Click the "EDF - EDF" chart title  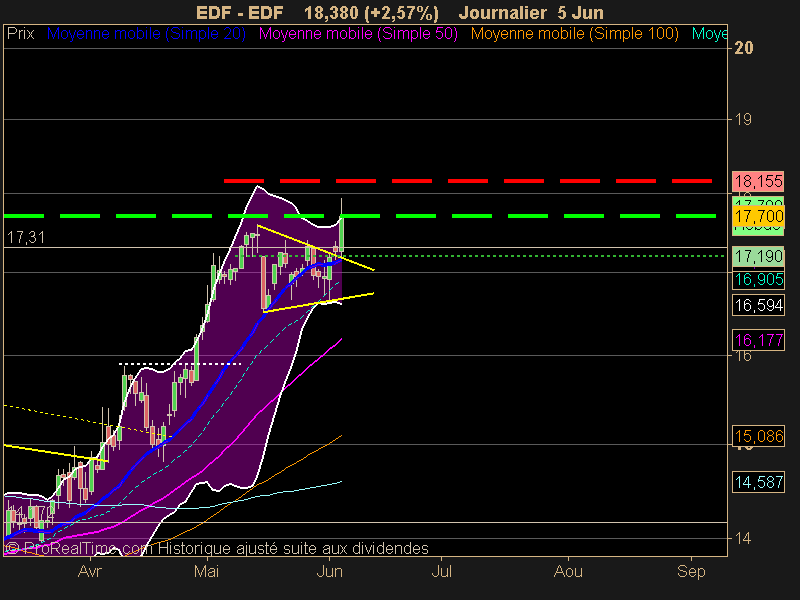tap(239, 12)
